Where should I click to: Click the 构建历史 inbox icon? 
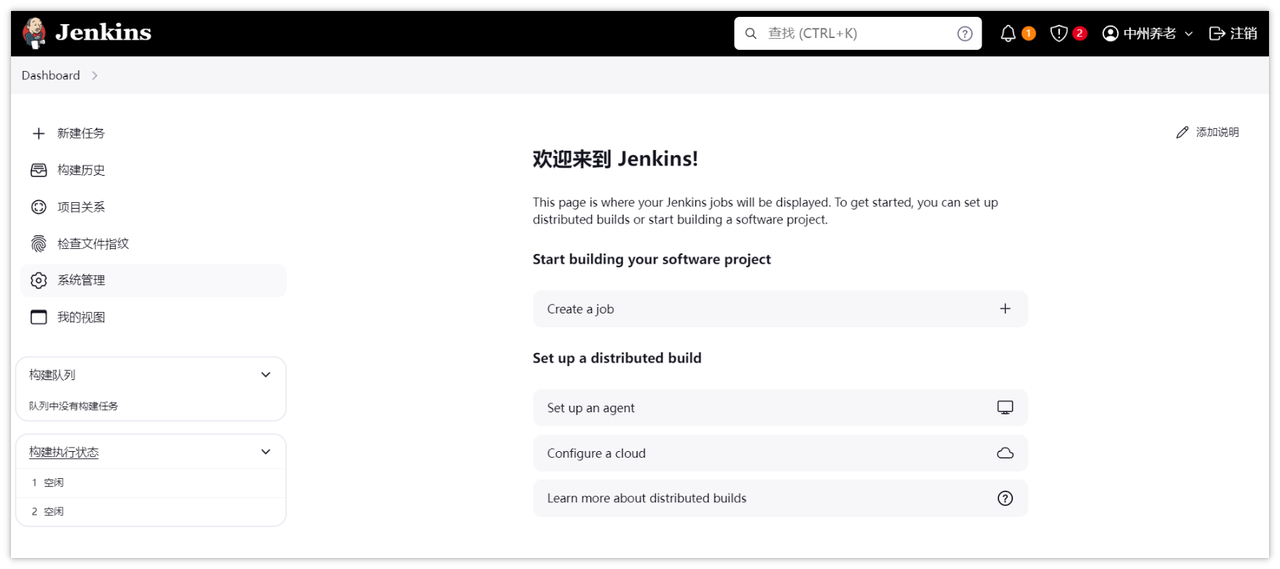tap(39, 170)
